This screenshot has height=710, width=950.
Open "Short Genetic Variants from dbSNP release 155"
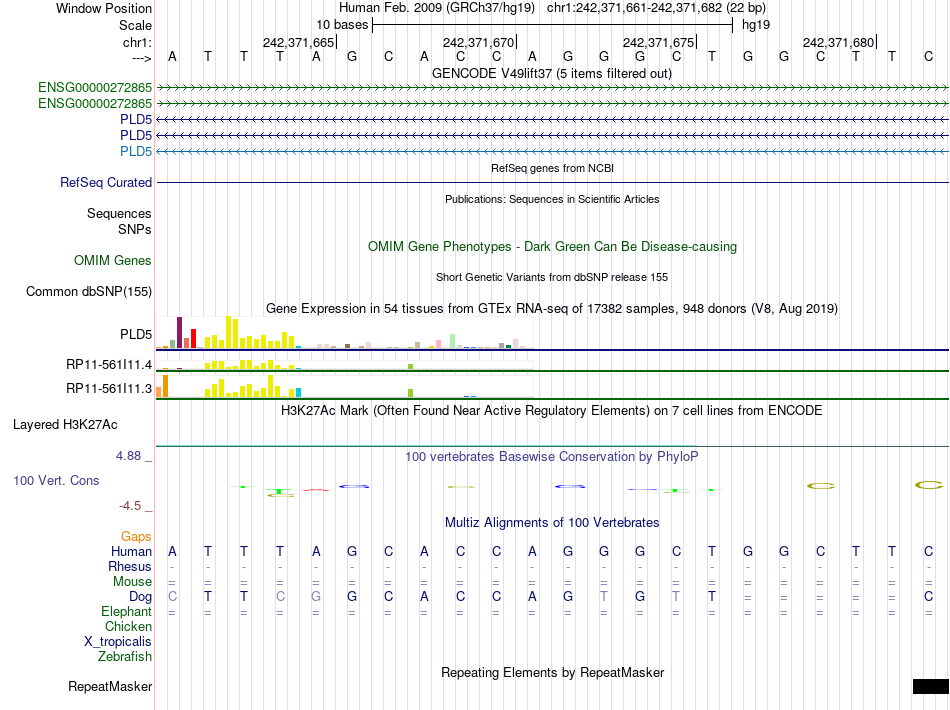pos(552,277)
